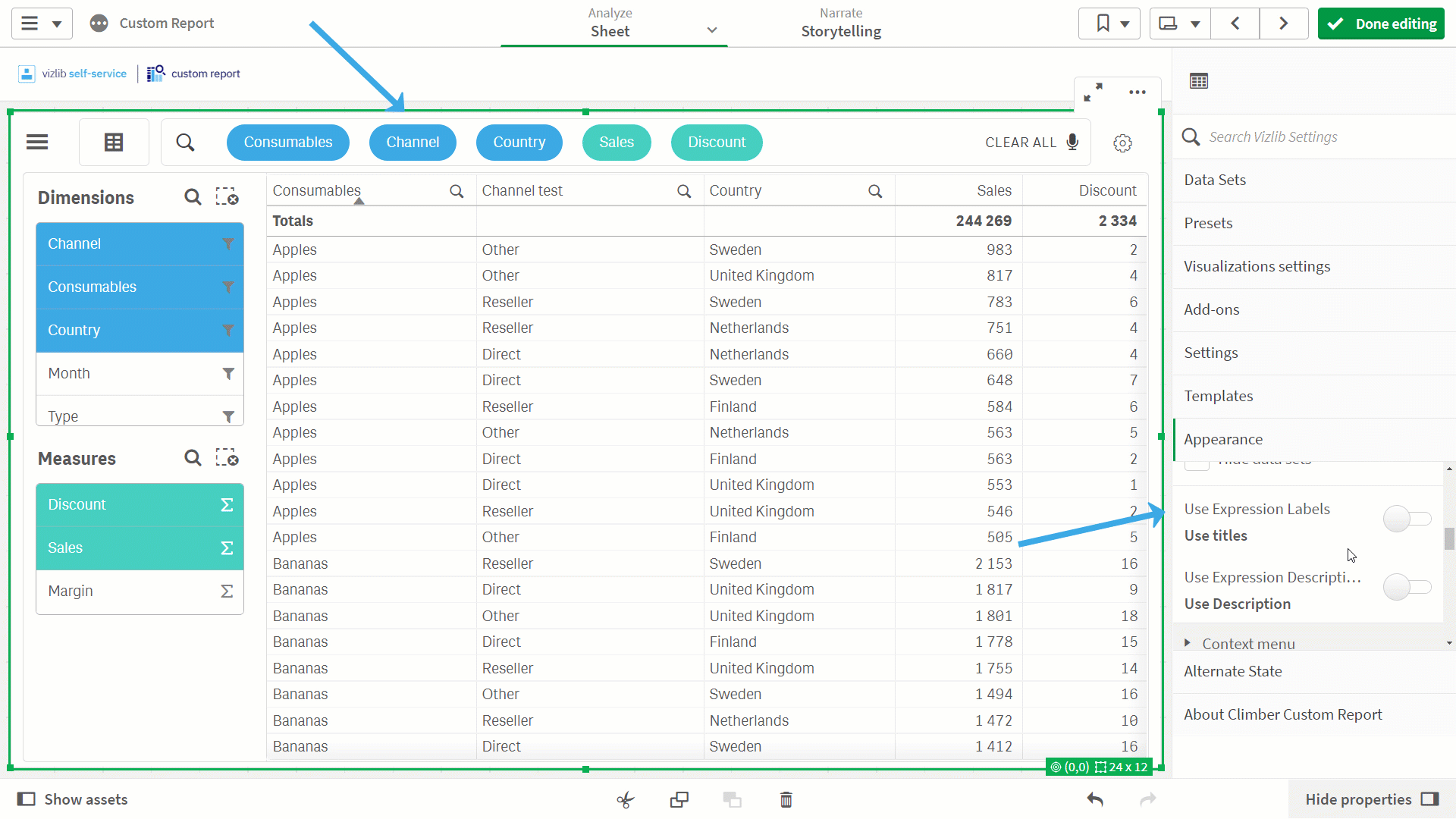The width and height of the screenshot is (1456, 819).
Task: Click CLEAR ALL selections
Action: tap(1021, 143)
